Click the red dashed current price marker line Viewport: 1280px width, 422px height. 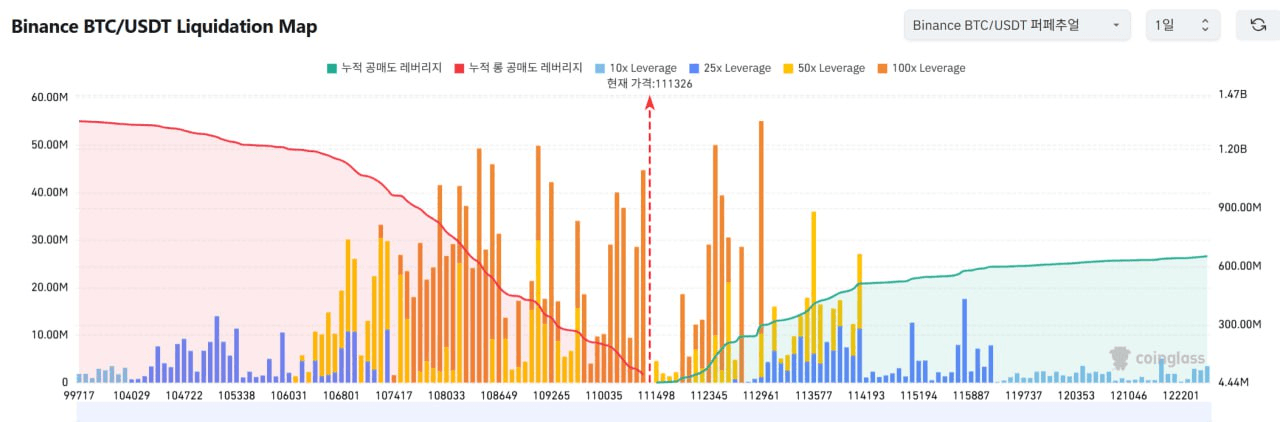(x=651, y=240)
